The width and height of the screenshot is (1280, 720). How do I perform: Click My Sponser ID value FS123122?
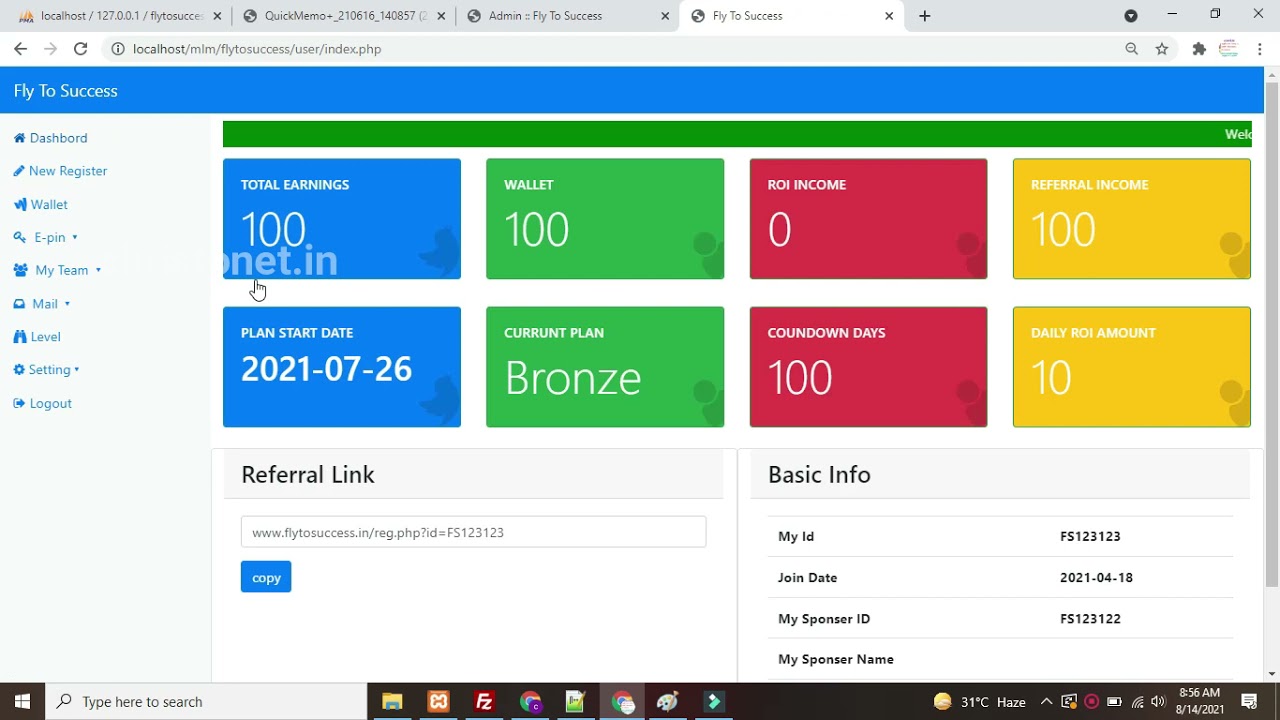coord(1090,618)
